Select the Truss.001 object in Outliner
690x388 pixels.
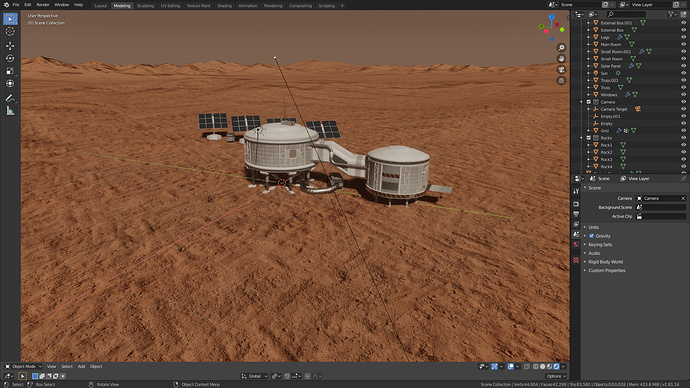pos(609,81)
